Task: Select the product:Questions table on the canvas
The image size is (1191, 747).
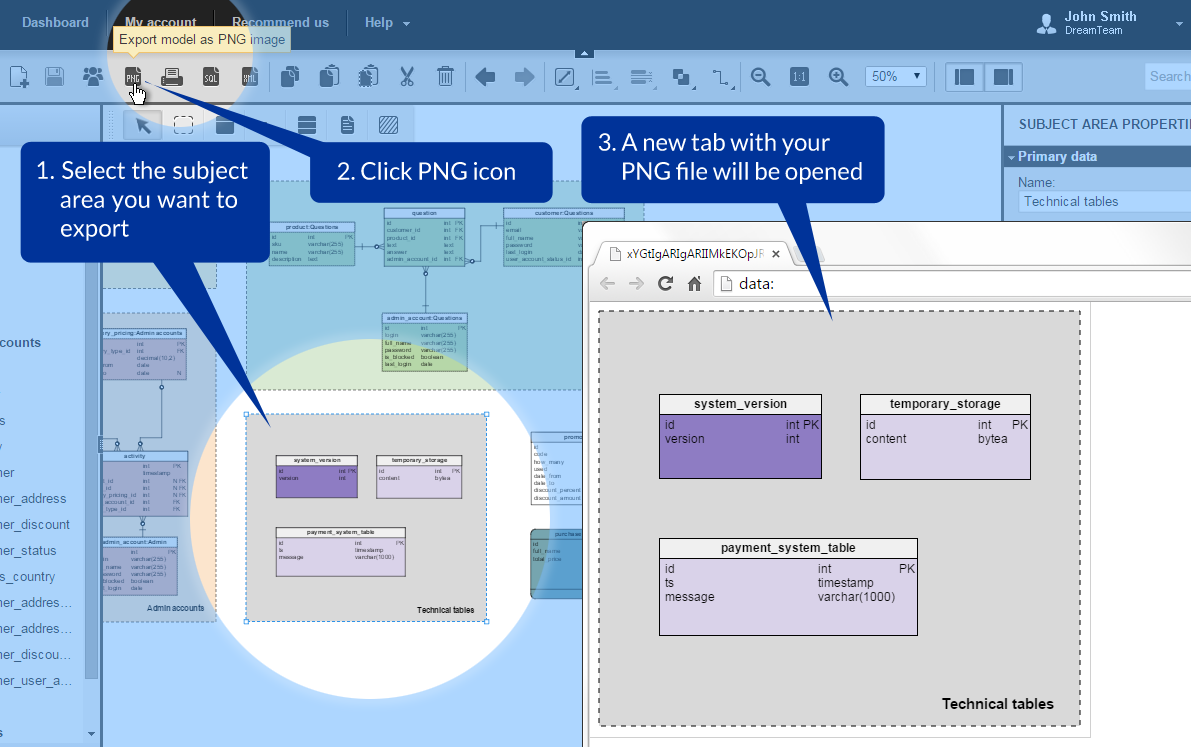Action: (x=312, y=243)
